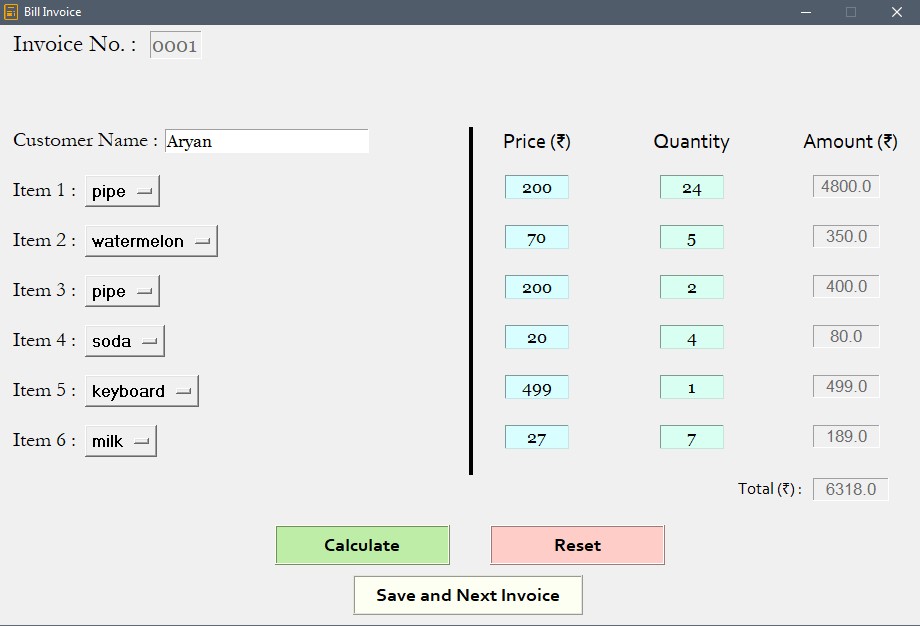Click the Bill Invoice app icon in title bar
The height and width of the screenshot is (626, 920).
pyautogui.click(x=11, y=12)
